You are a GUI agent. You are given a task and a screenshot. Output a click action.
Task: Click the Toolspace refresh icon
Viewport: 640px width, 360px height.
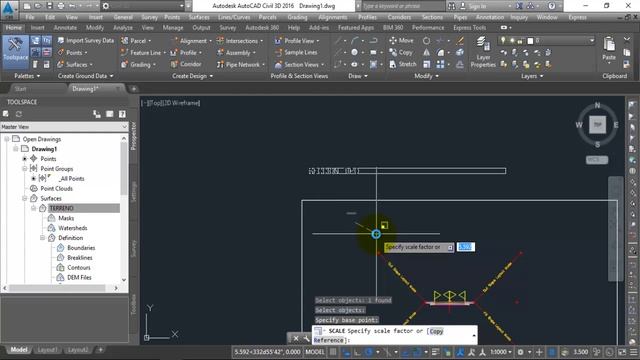pyautogui.click(x=19, y=114)
